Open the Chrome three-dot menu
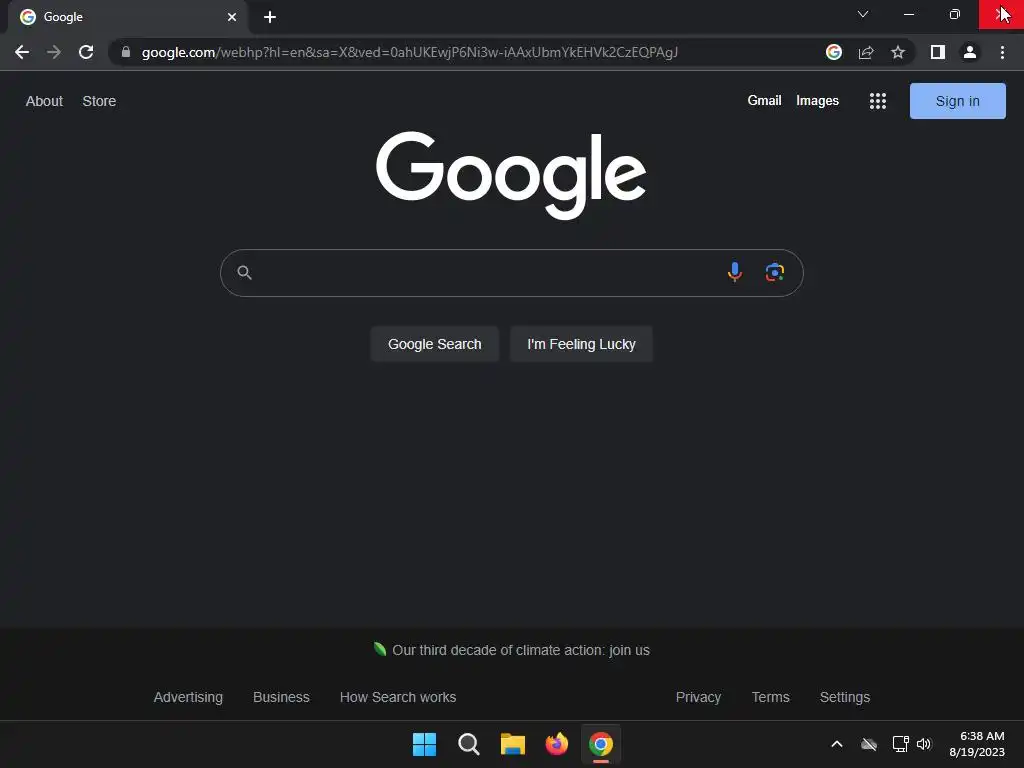This screenshot has width=1024, height=768. tap(1002, 52)
